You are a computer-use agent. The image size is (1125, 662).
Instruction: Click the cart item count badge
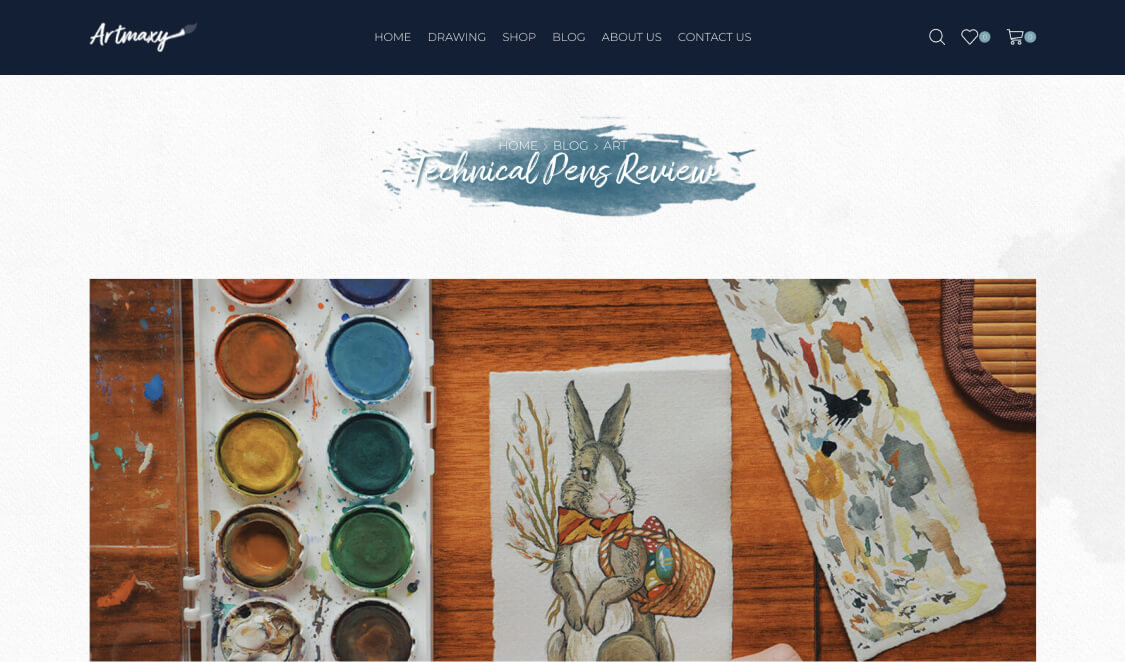click(1030, 37)
